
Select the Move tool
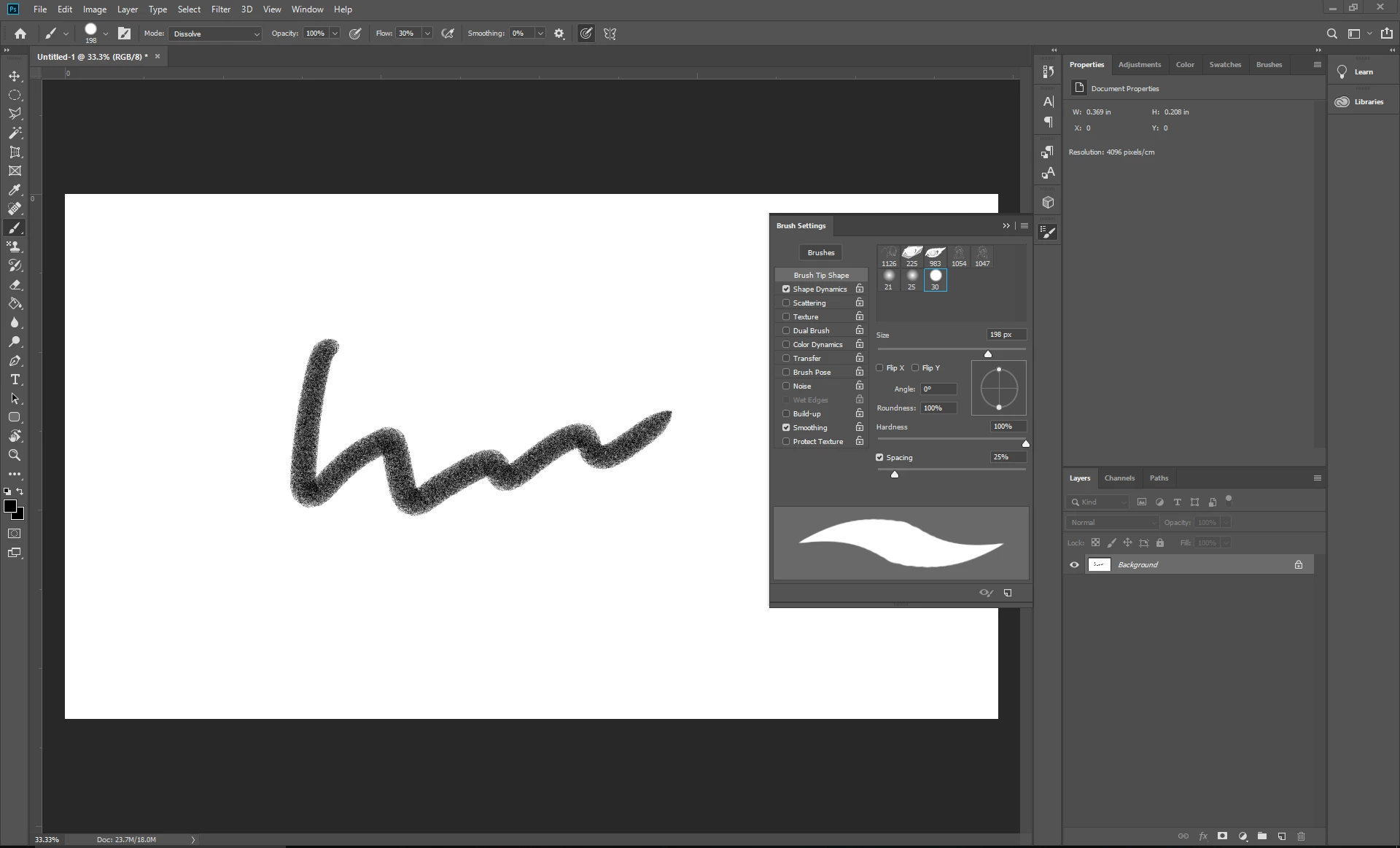[15, 77]
